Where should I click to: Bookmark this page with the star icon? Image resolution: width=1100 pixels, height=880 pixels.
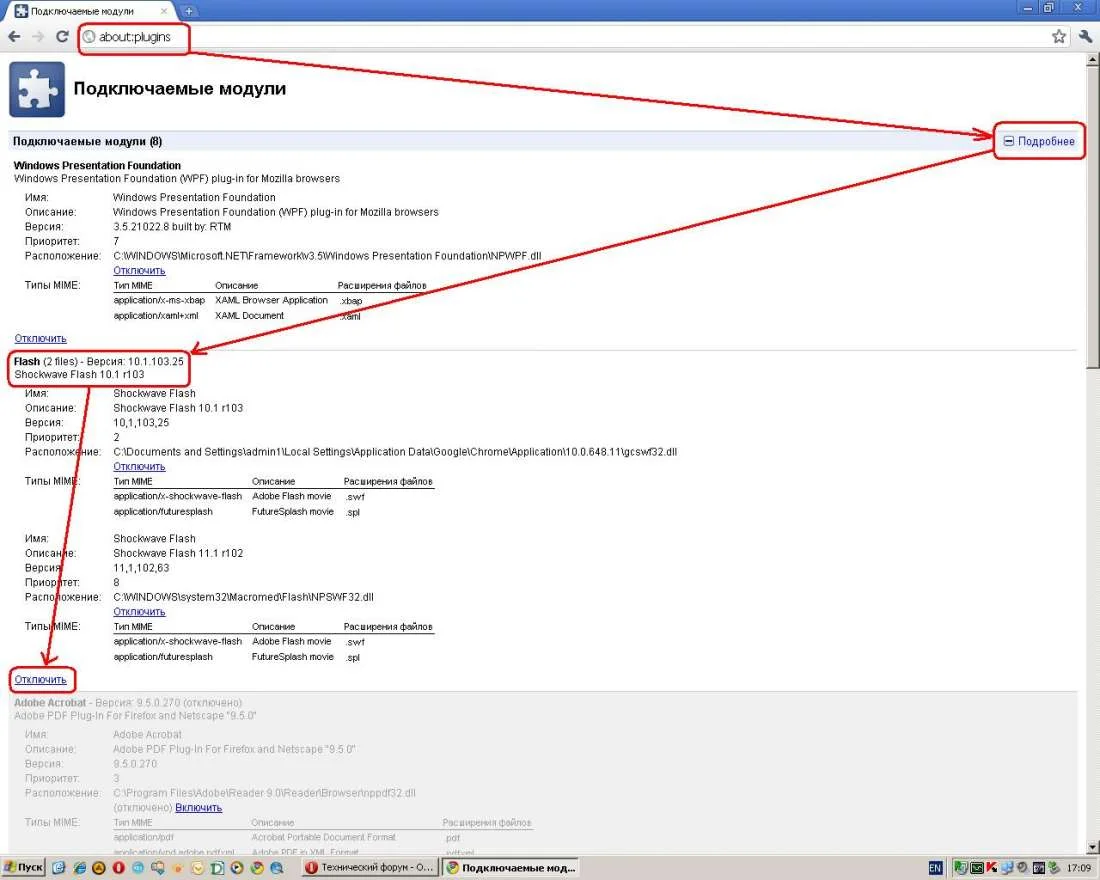pos(1059,36)
